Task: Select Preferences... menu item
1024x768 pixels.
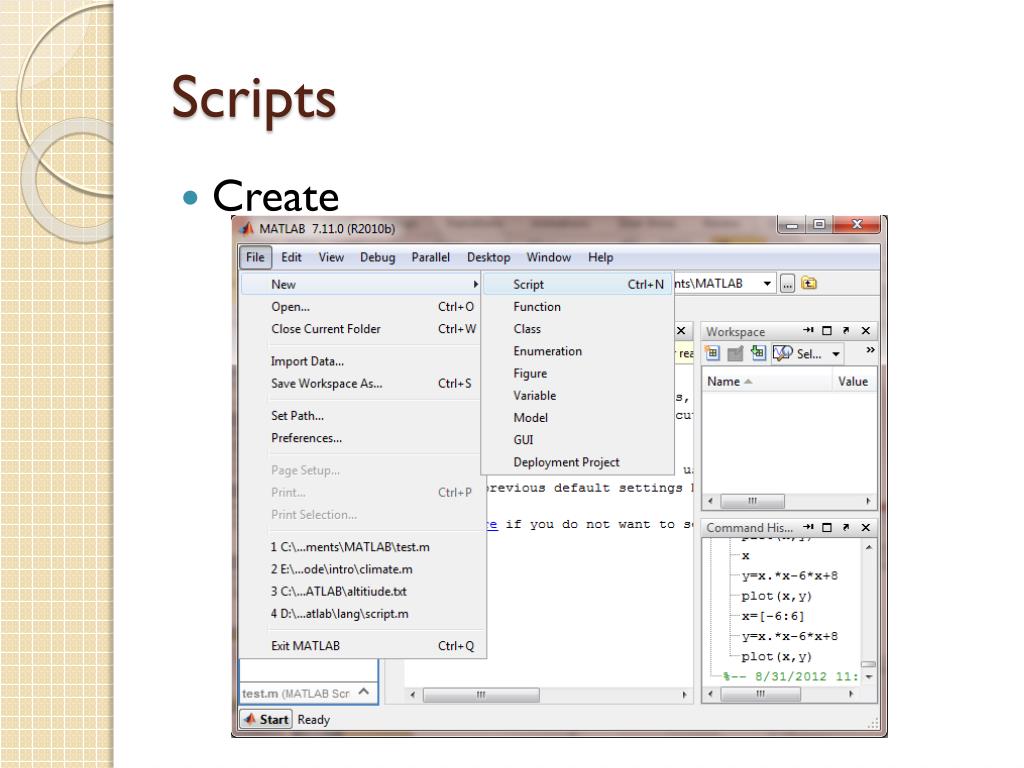Action: point(361,438)
